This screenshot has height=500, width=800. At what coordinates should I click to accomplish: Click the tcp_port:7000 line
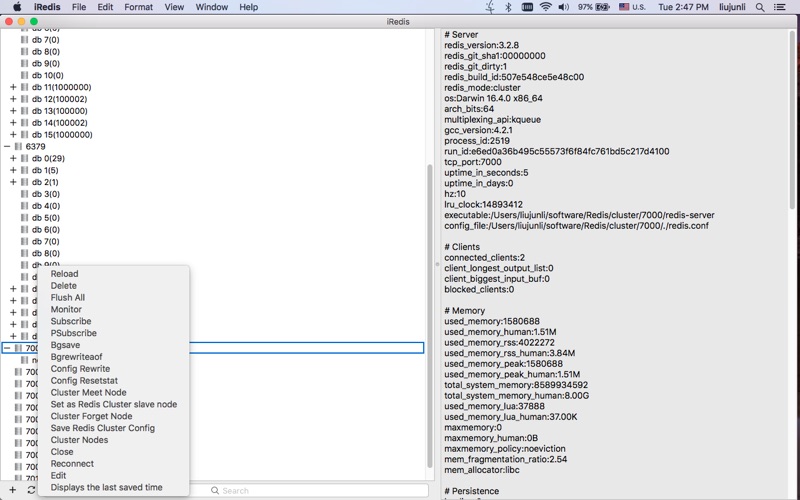(472, 162)
